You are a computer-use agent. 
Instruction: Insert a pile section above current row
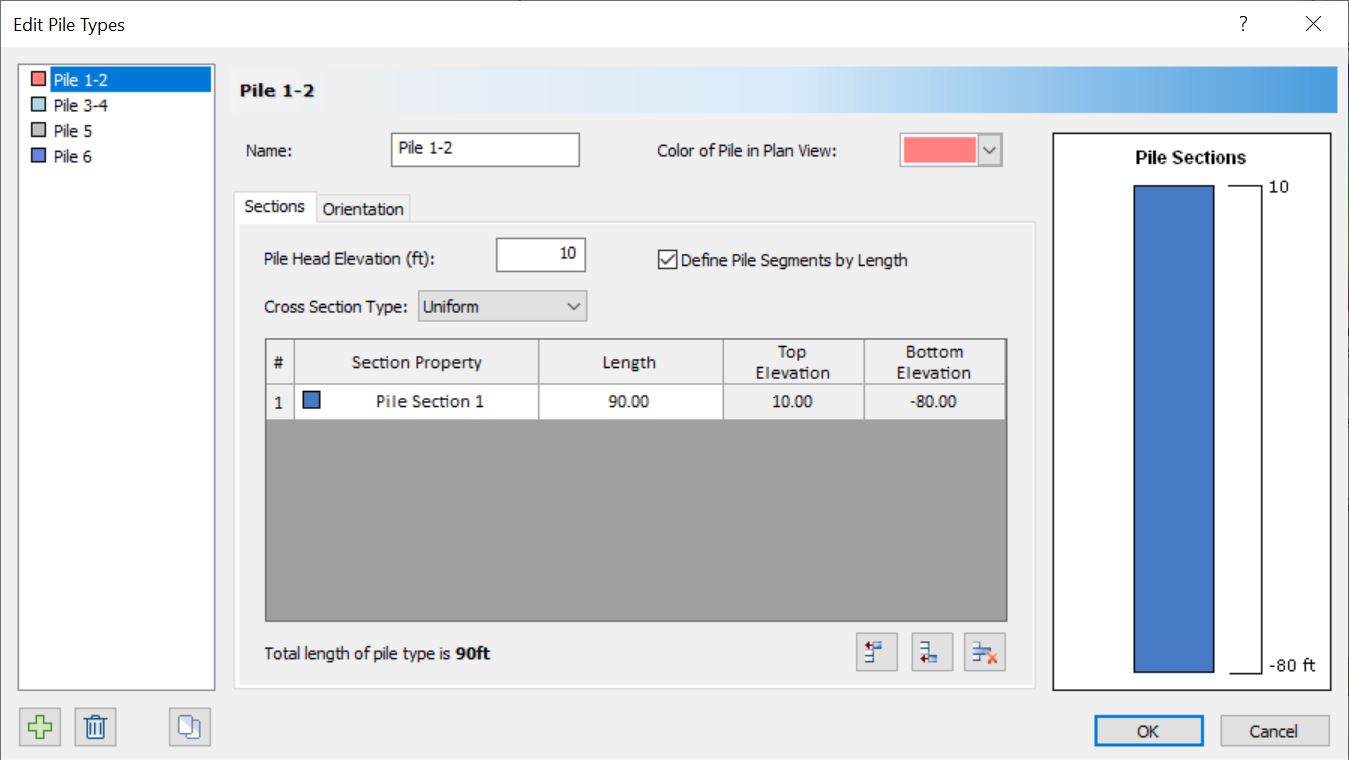click(x=876, y=651)
